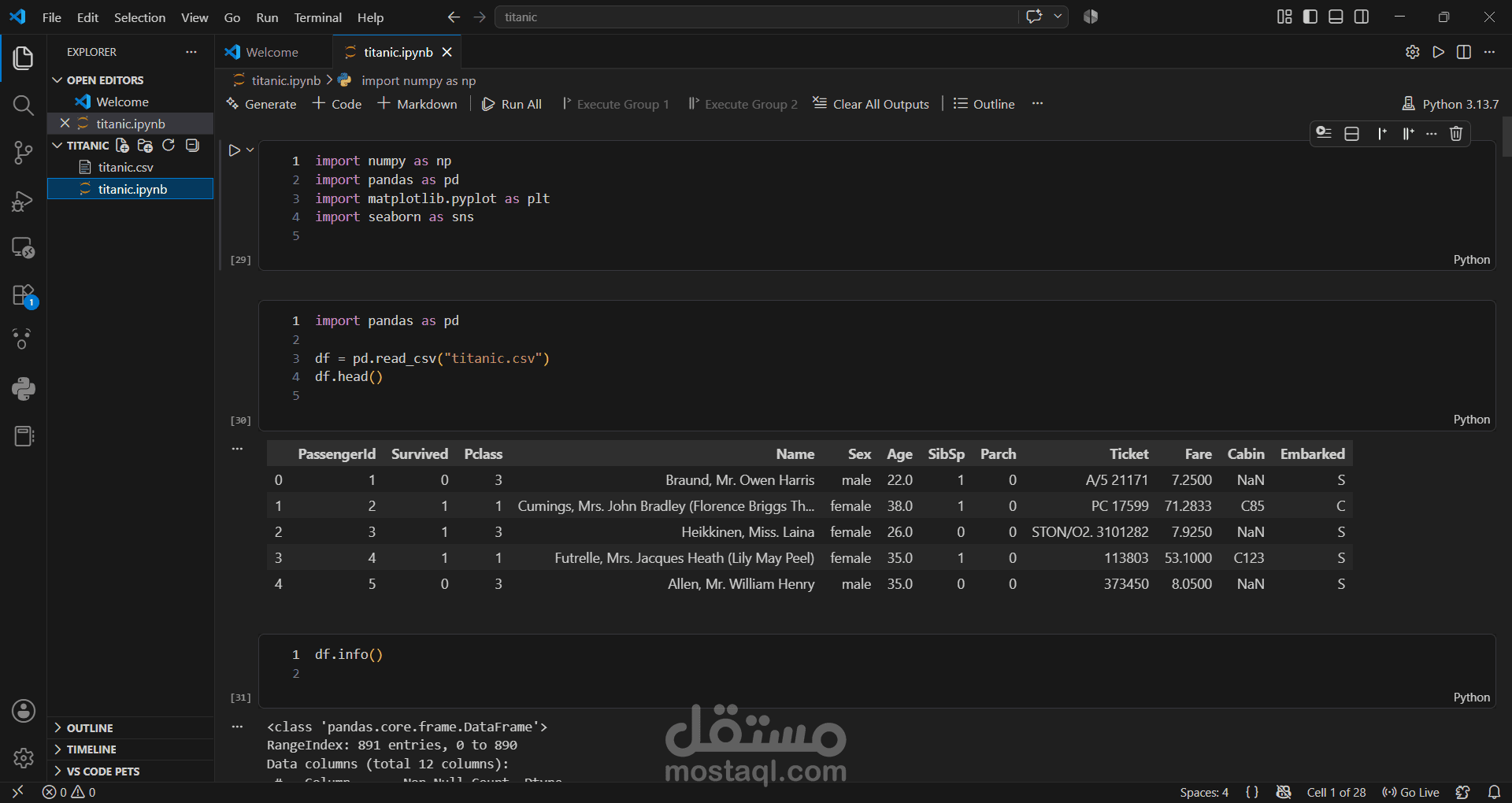Screen dimensions: 1512x803
Task: Open Outline from notebook toolbar
Action: tap(984, 104)
